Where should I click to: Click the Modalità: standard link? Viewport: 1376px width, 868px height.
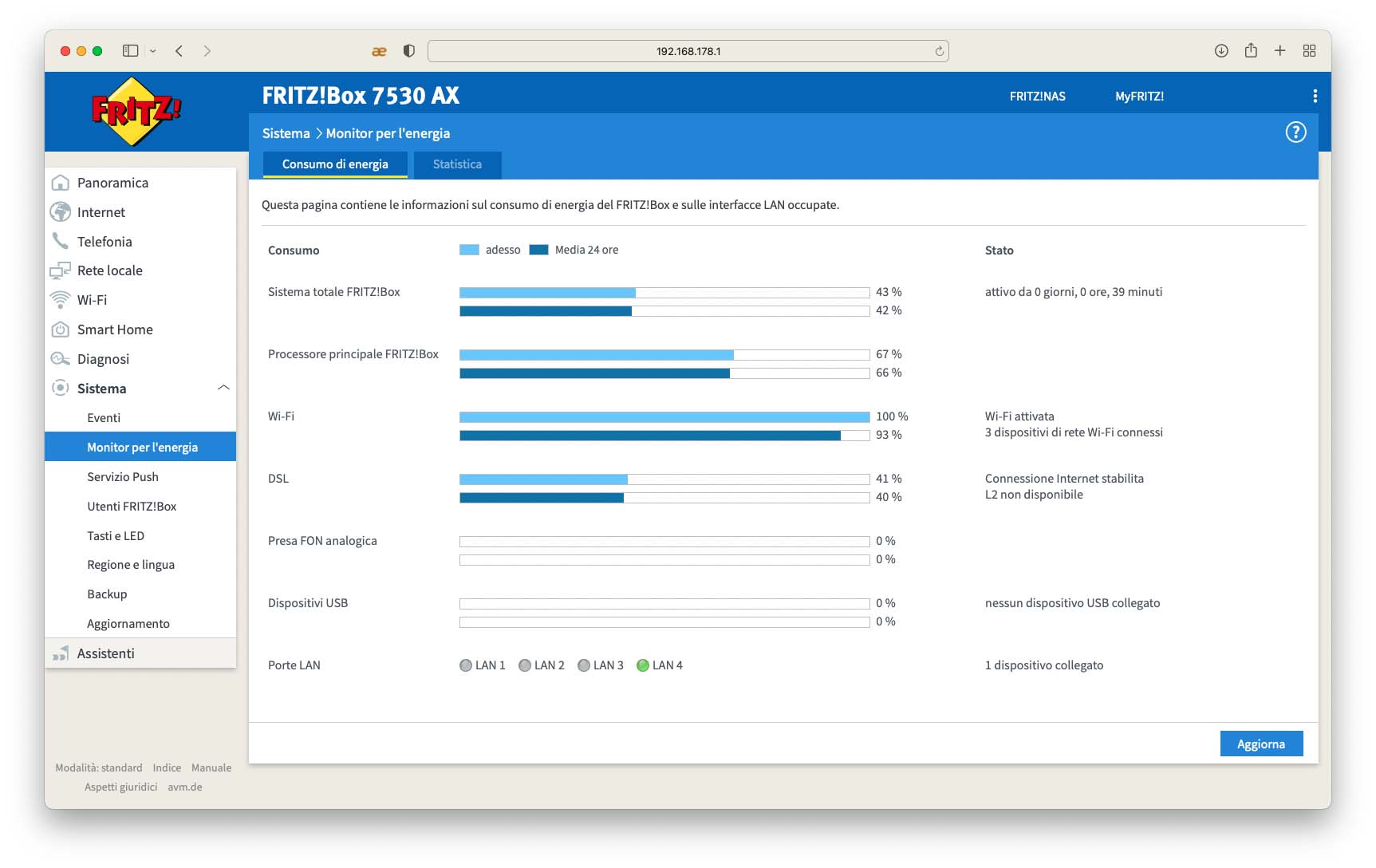[99, 767]
